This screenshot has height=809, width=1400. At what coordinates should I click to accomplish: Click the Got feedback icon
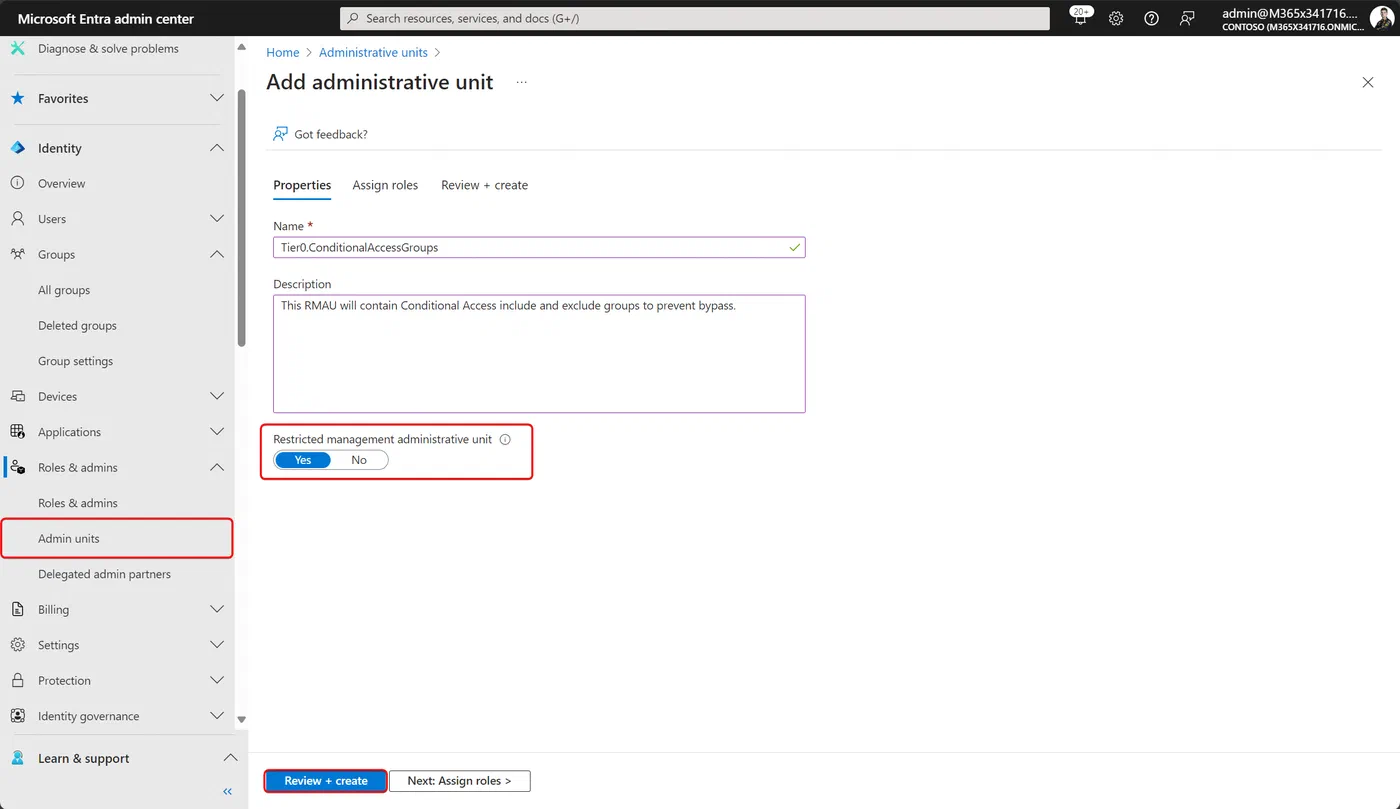281,134
